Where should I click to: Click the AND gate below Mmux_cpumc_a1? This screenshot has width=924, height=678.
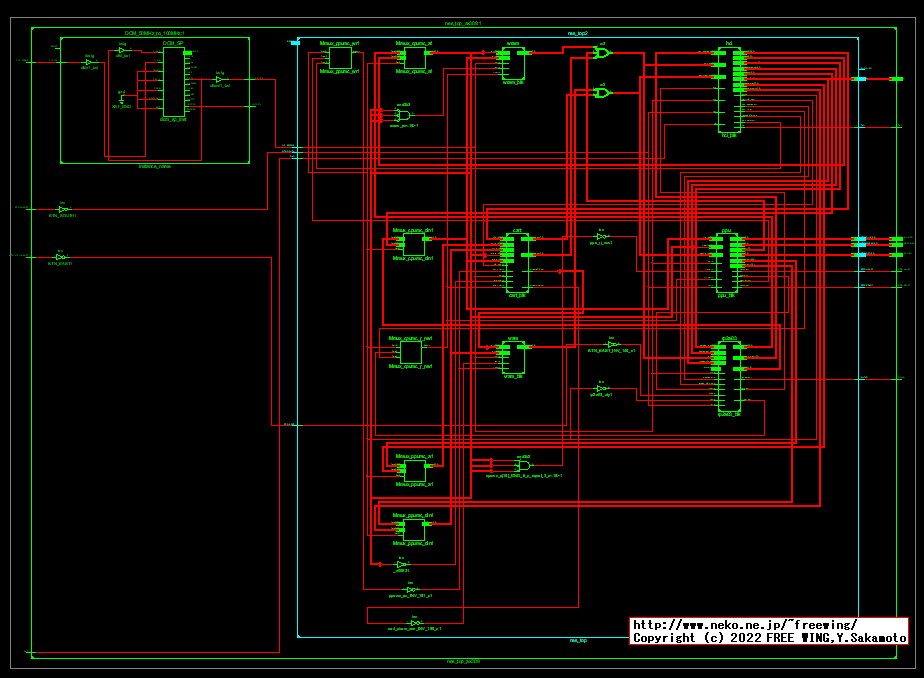(403, 116)
